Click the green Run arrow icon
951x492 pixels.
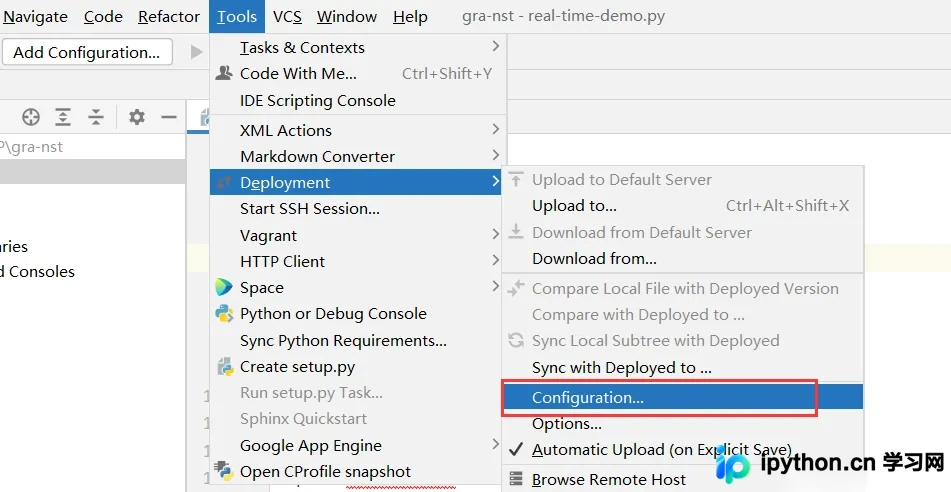[x=197, y=52]
